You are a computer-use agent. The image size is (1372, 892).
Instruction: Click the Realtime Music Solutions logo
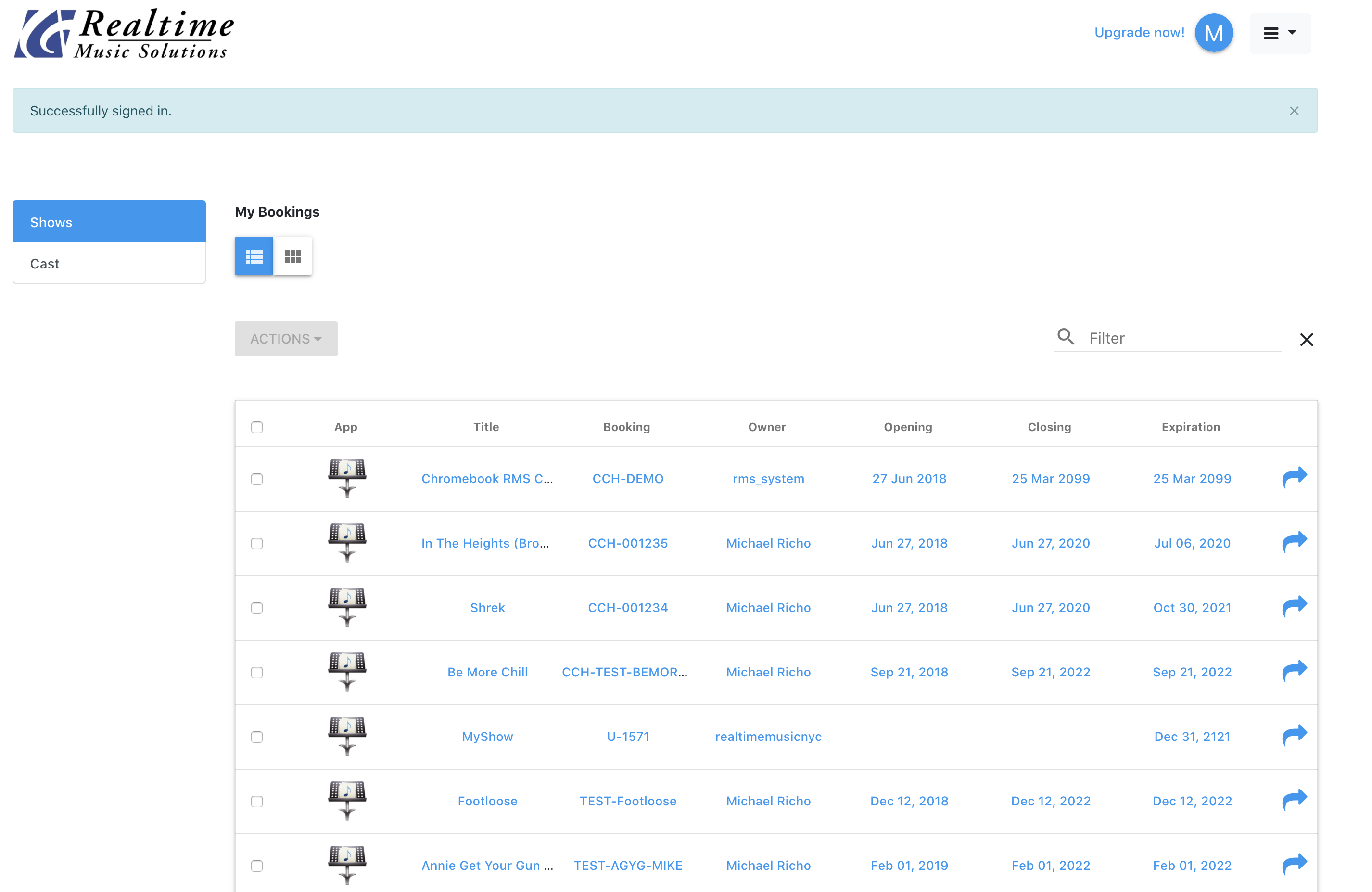[124, 34]
